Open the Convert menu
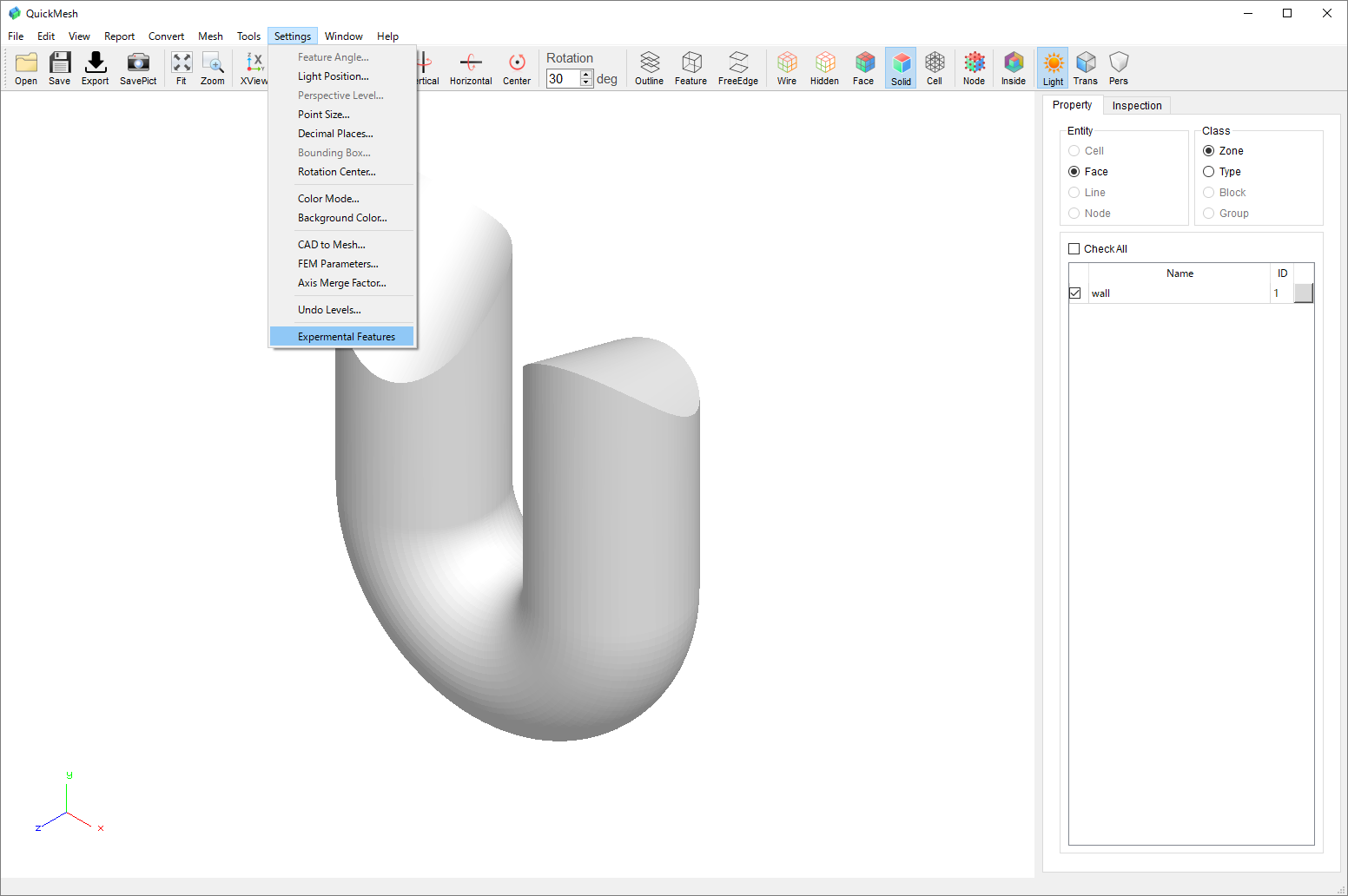Viewport: 1348px width, 896px height. coord(166,36)
